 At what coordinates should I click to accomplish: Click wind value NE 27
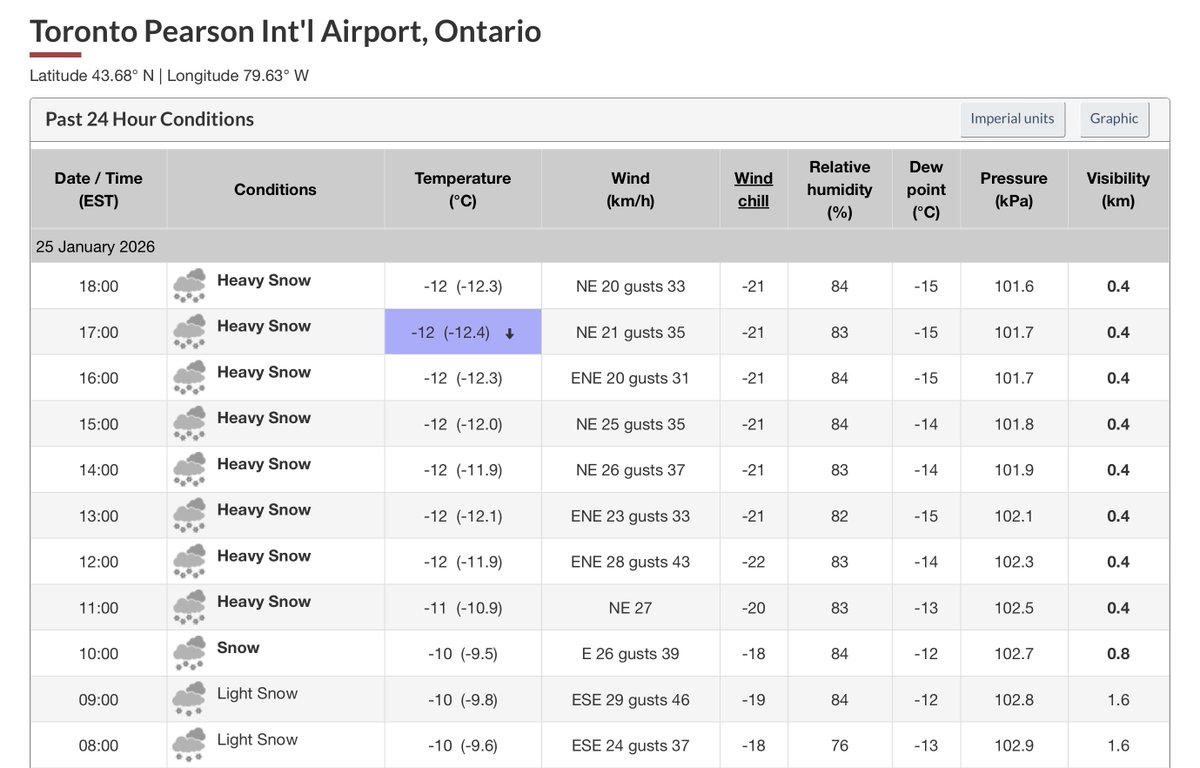point(631,608)
